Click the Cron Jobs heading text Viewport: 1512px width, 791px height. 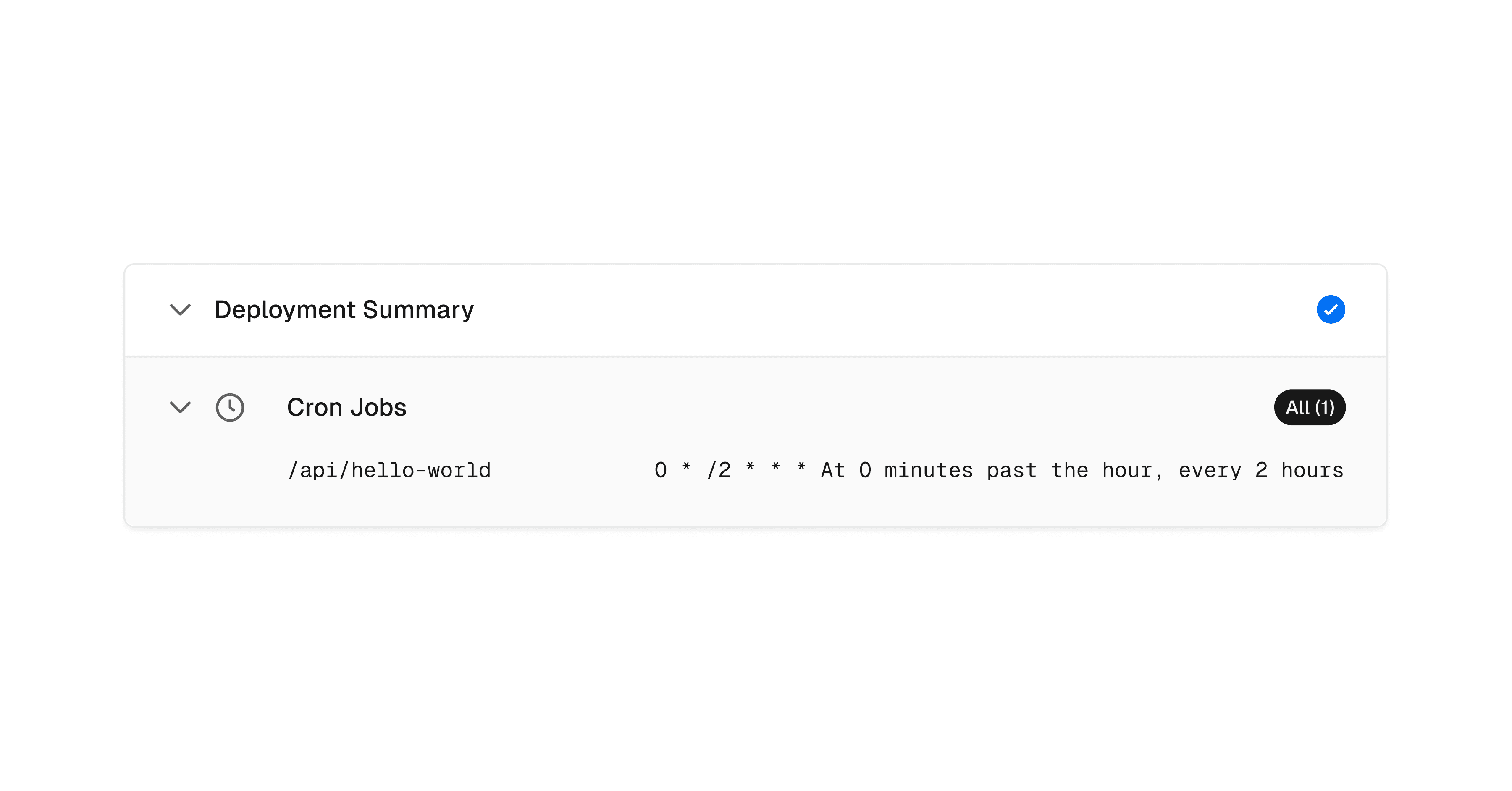click(346, 407)
